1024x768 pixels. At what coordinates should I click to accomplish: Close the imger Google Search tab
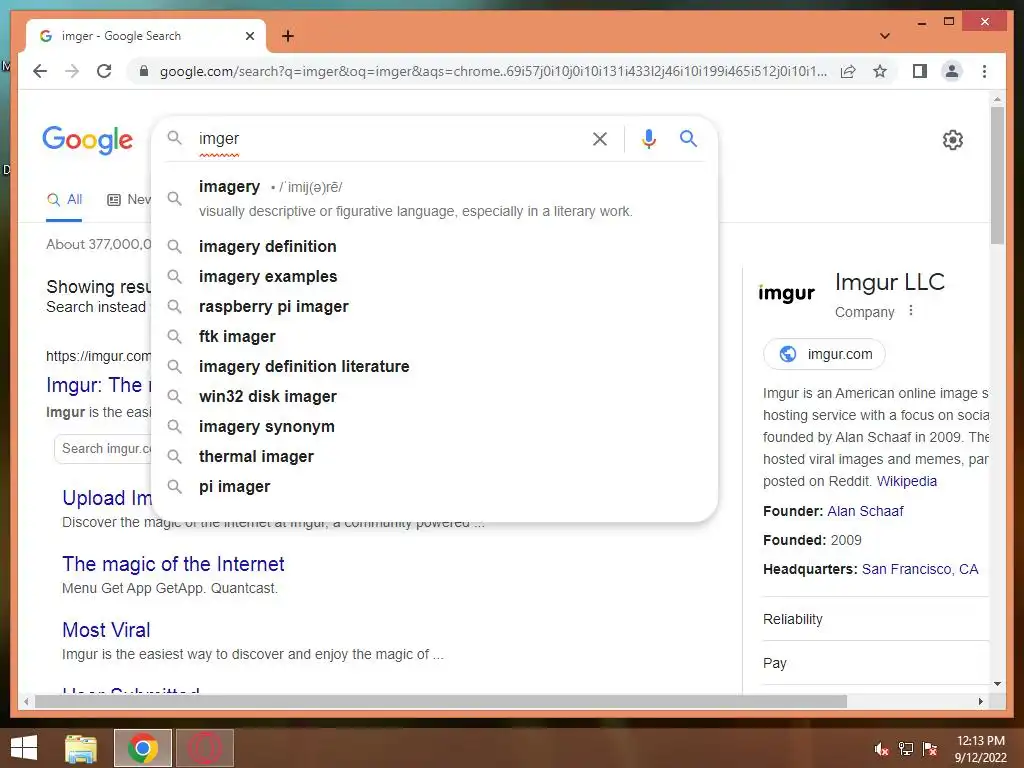(x=249, y=36)
